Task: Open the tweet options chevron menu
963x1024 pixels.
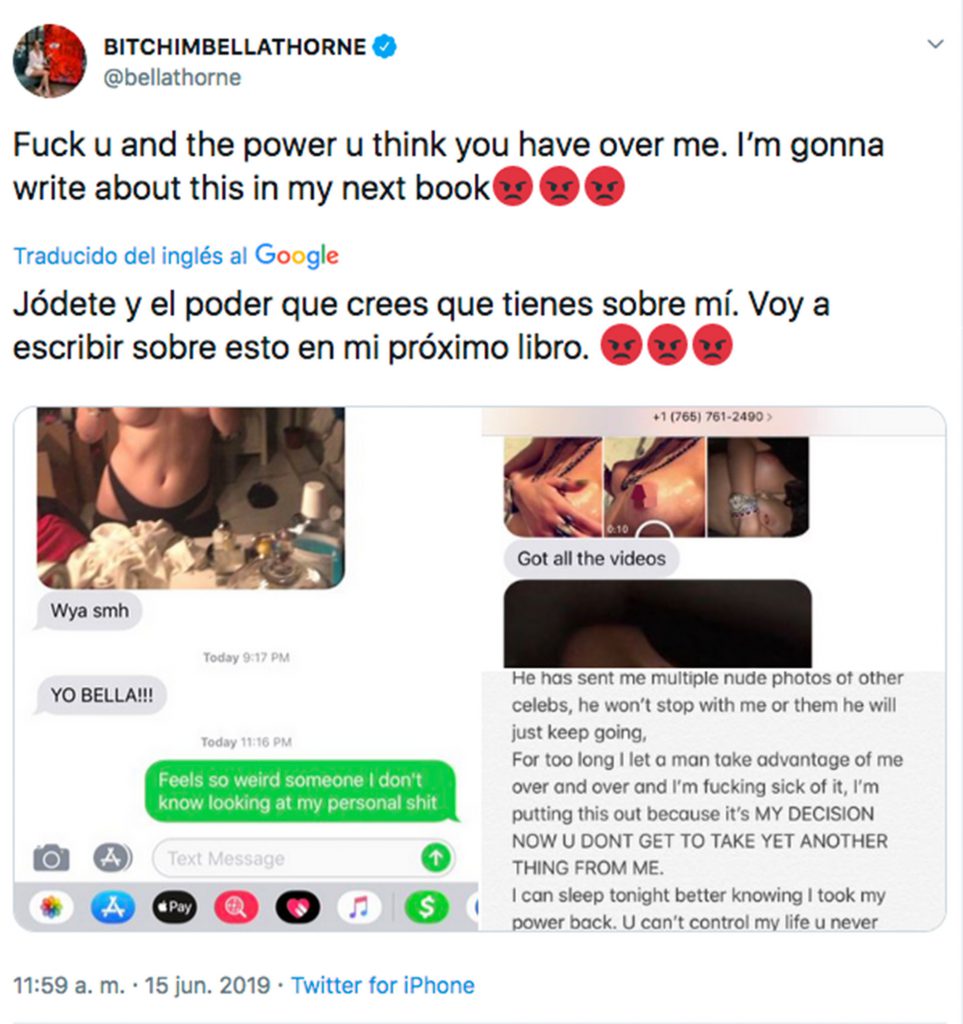Action: click(936, 44)
